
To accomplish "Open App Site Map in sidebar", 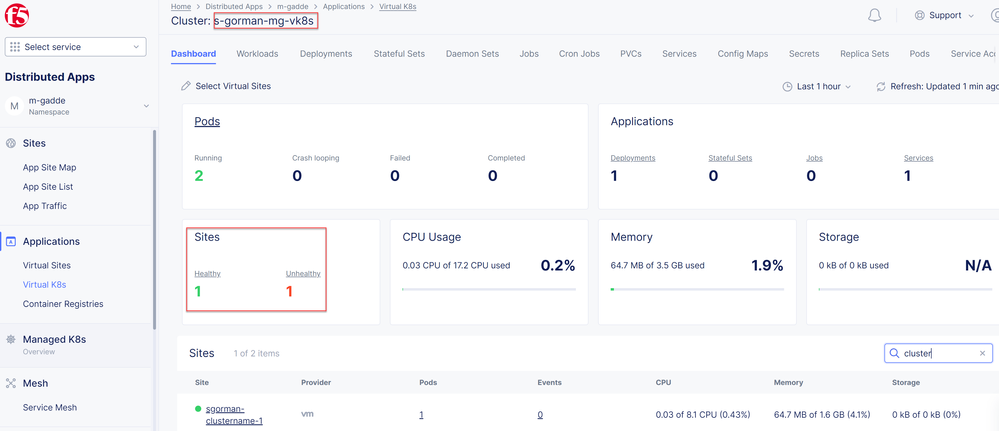I will pyautogui.click(x=50, y=167).
